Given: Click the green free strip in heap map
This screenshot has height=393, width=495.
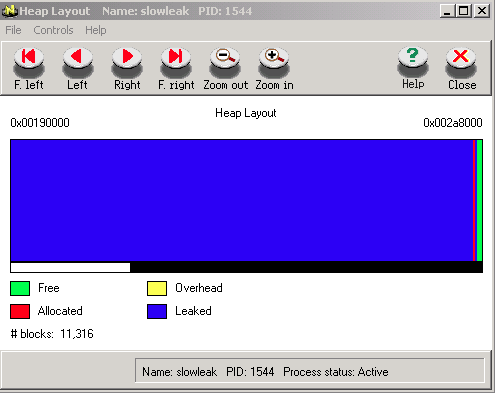Looking at the screenshot, I should pyautogui.click(x=479, y=200).
